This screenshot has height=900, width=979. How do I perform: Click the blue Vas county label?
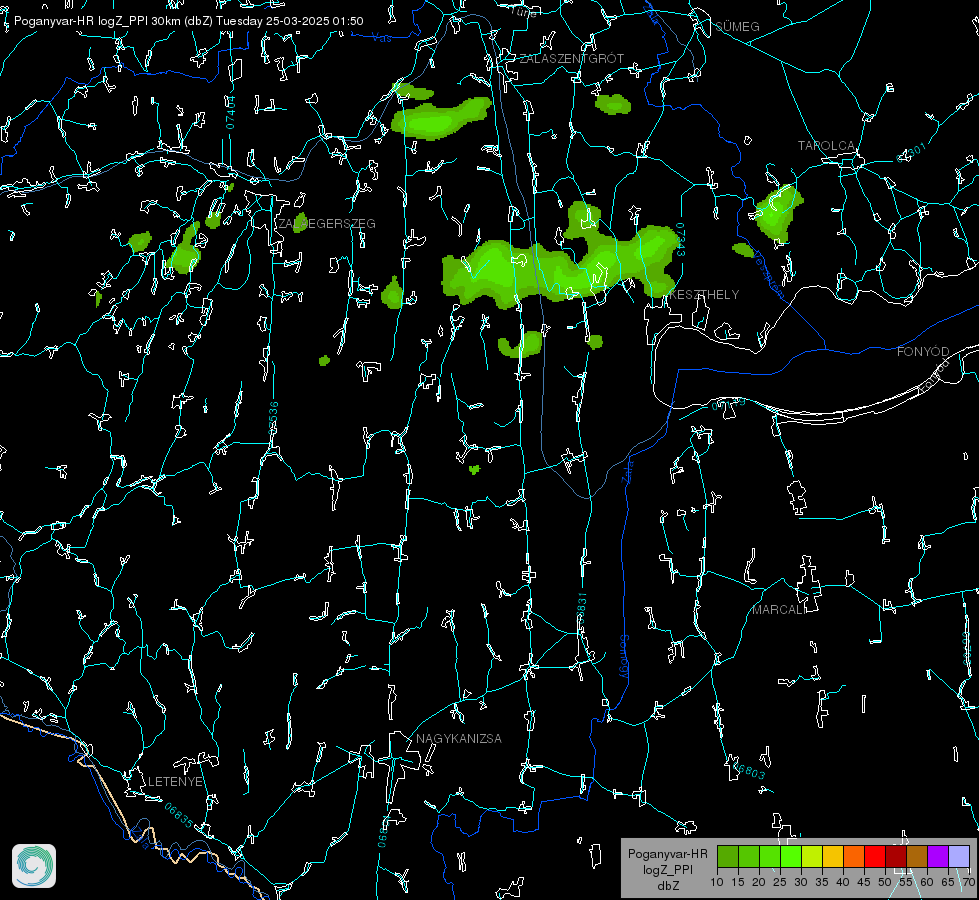point(382,39)
